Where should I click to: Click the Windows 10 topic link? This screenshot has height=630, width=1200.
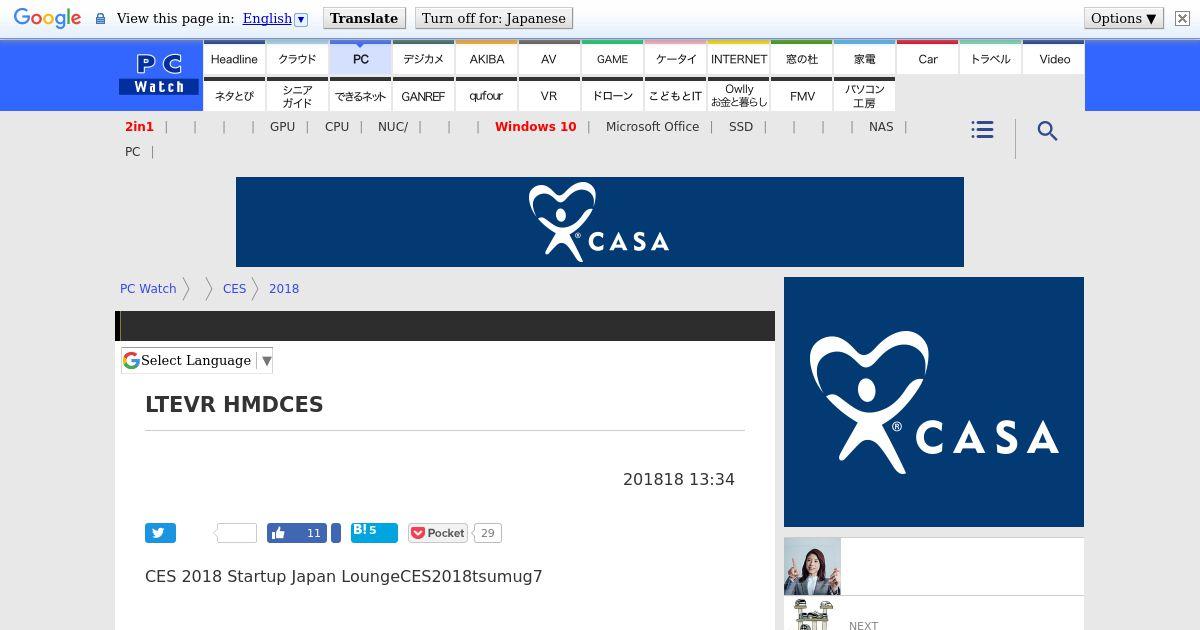pyautogui.click(x=535, y=127)
